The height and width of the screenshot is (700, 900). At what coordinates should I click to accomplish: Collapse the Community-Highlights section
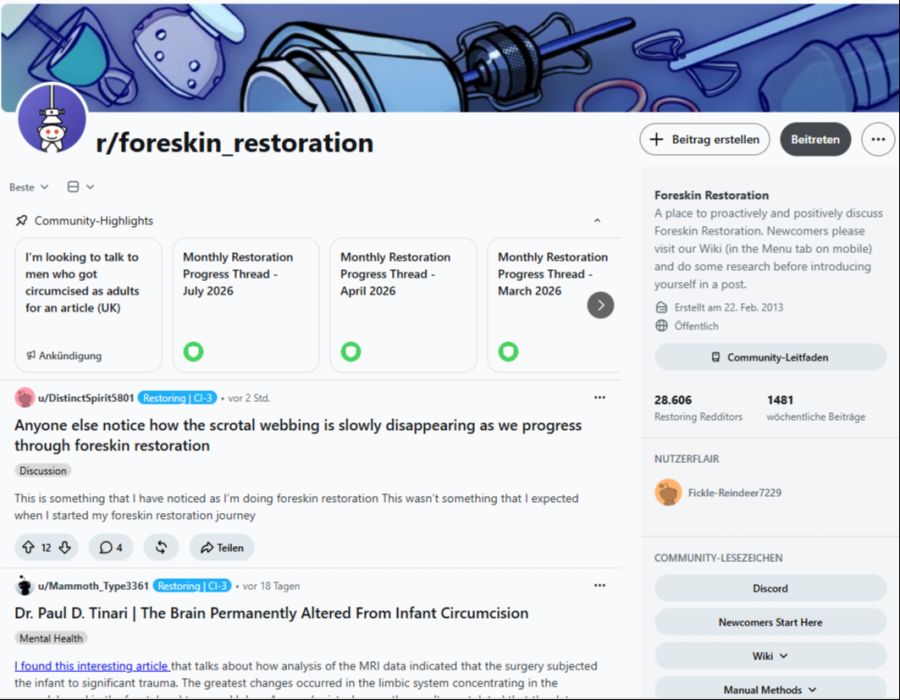(x=597, y=221)
